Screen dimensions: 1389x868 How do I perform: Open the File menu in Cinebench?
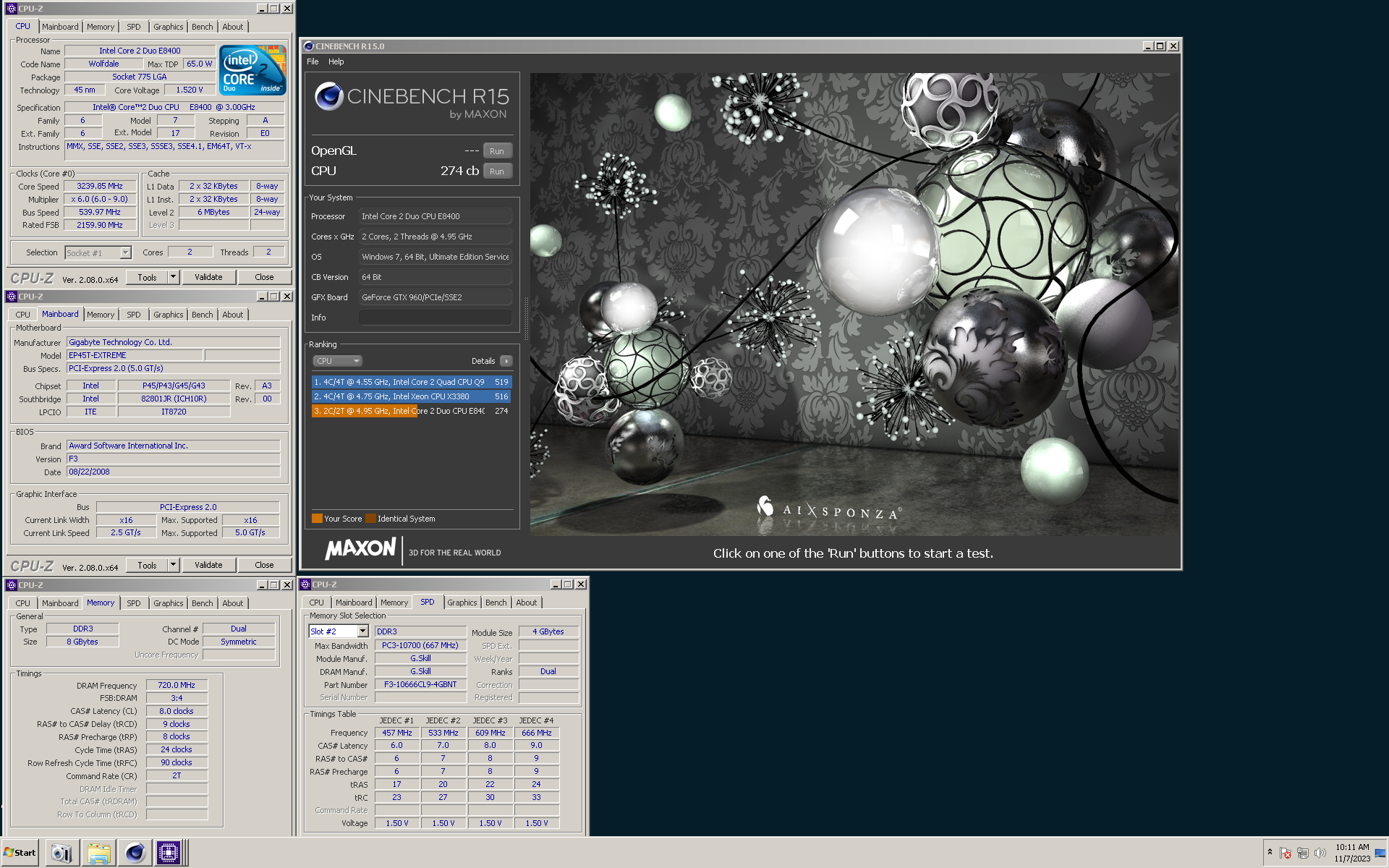coord(313,61)
